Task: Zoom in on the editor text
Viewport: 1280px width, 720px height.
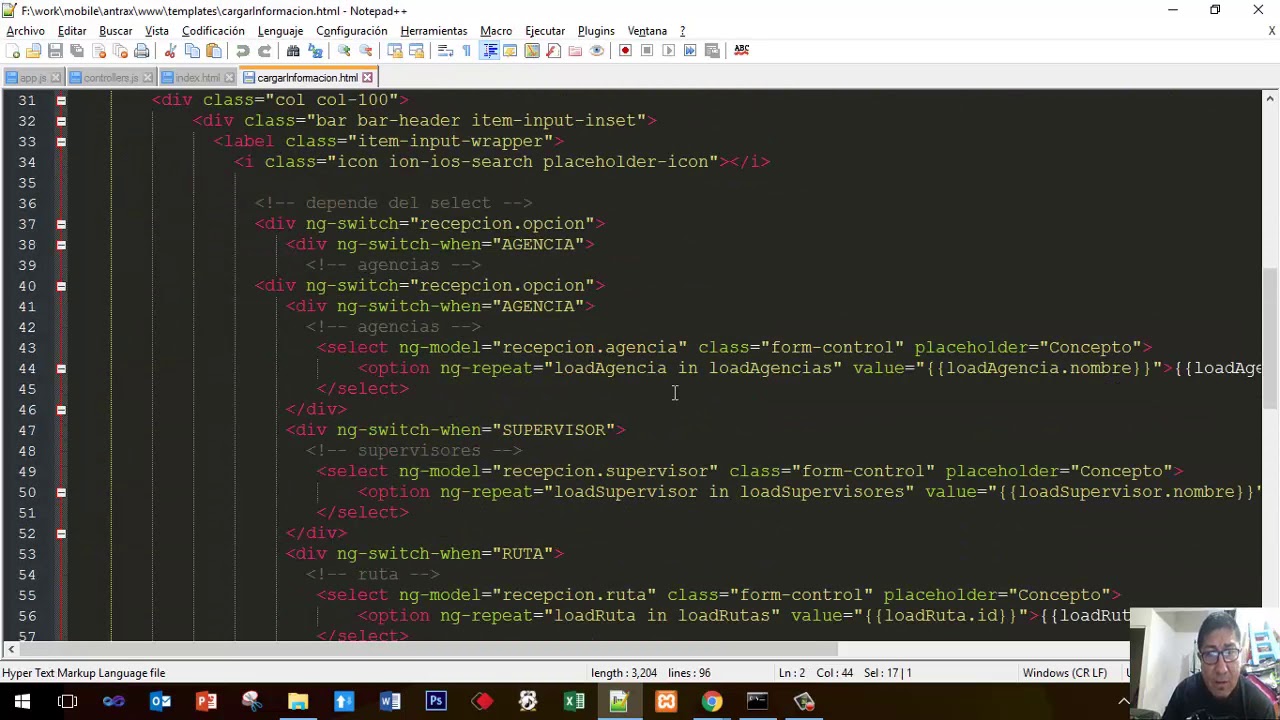Action: [344, 51]
